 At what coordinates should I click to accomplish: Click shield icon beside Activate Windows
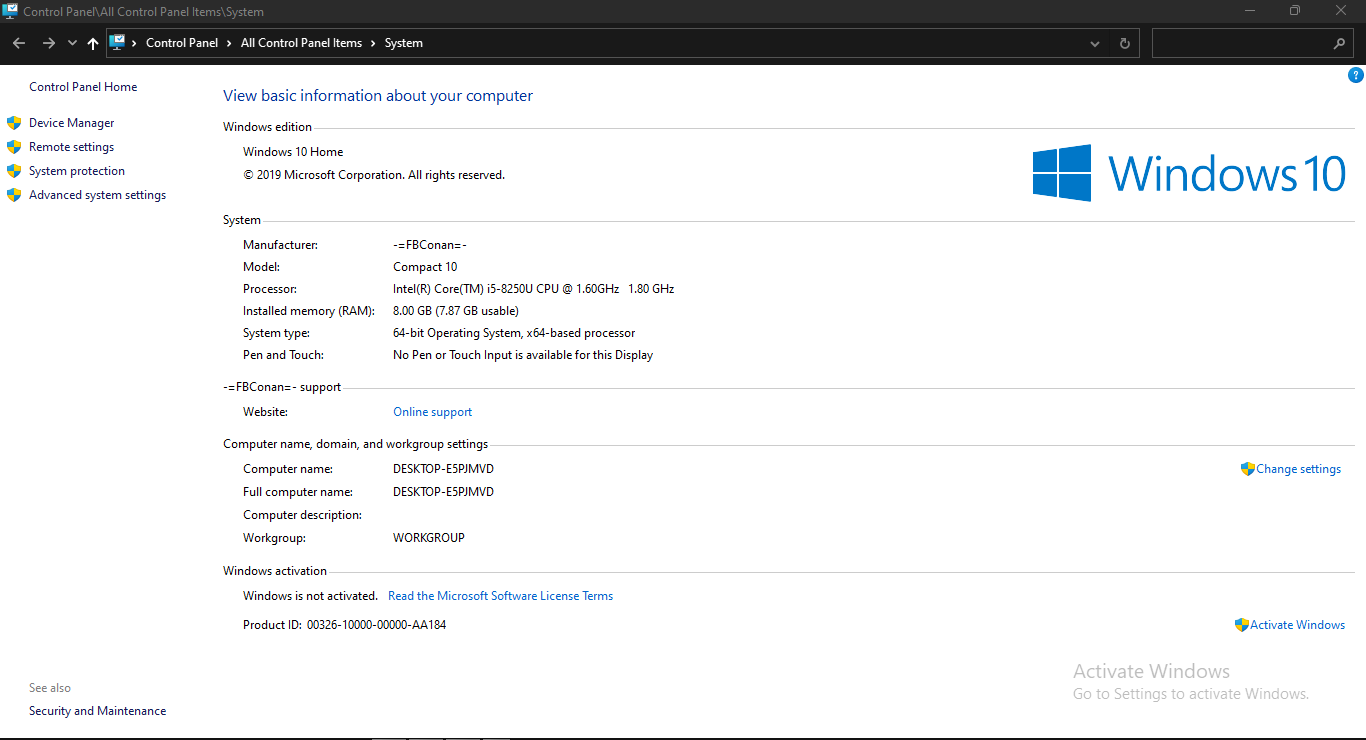(1242, 625)
